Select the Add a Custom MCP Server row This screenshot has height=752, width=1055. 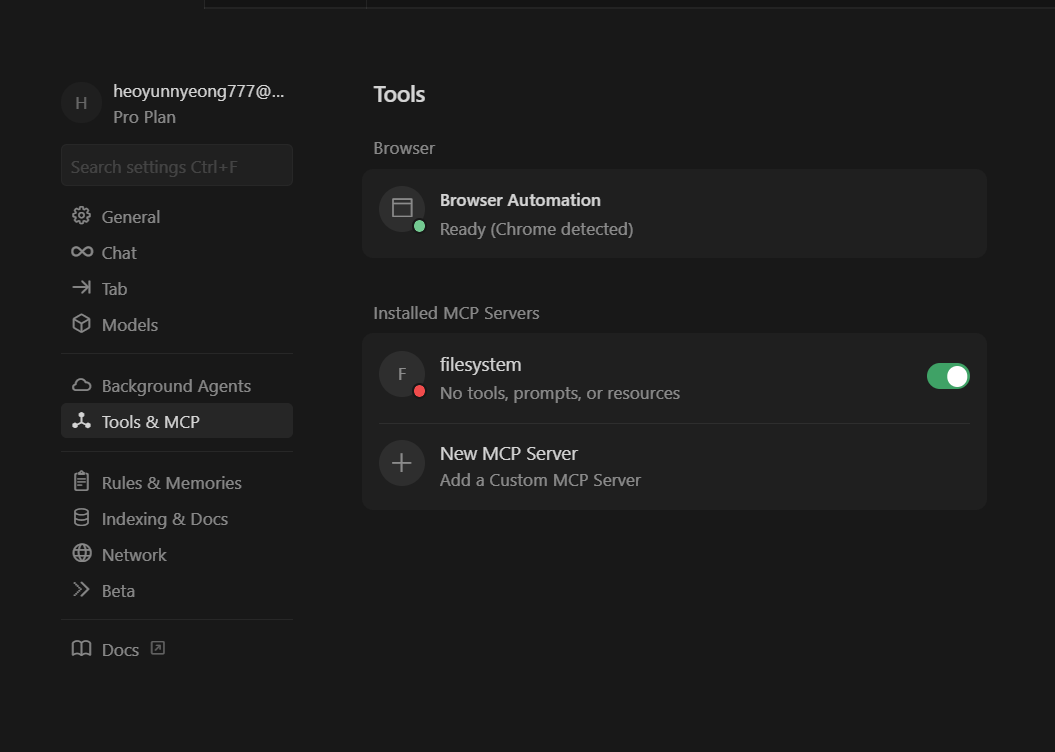pos(540,480)
